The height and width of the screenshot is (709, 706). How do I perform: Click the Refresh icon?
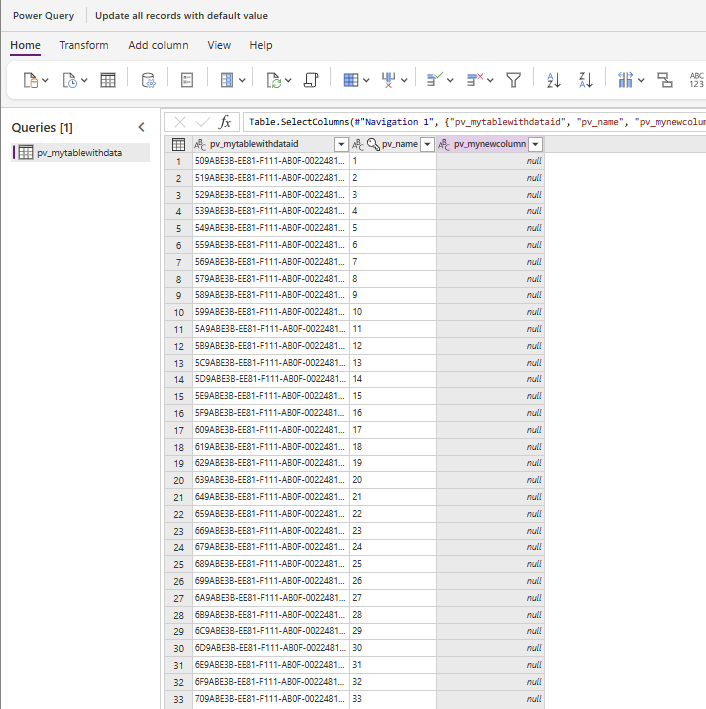tap(274, 80)
